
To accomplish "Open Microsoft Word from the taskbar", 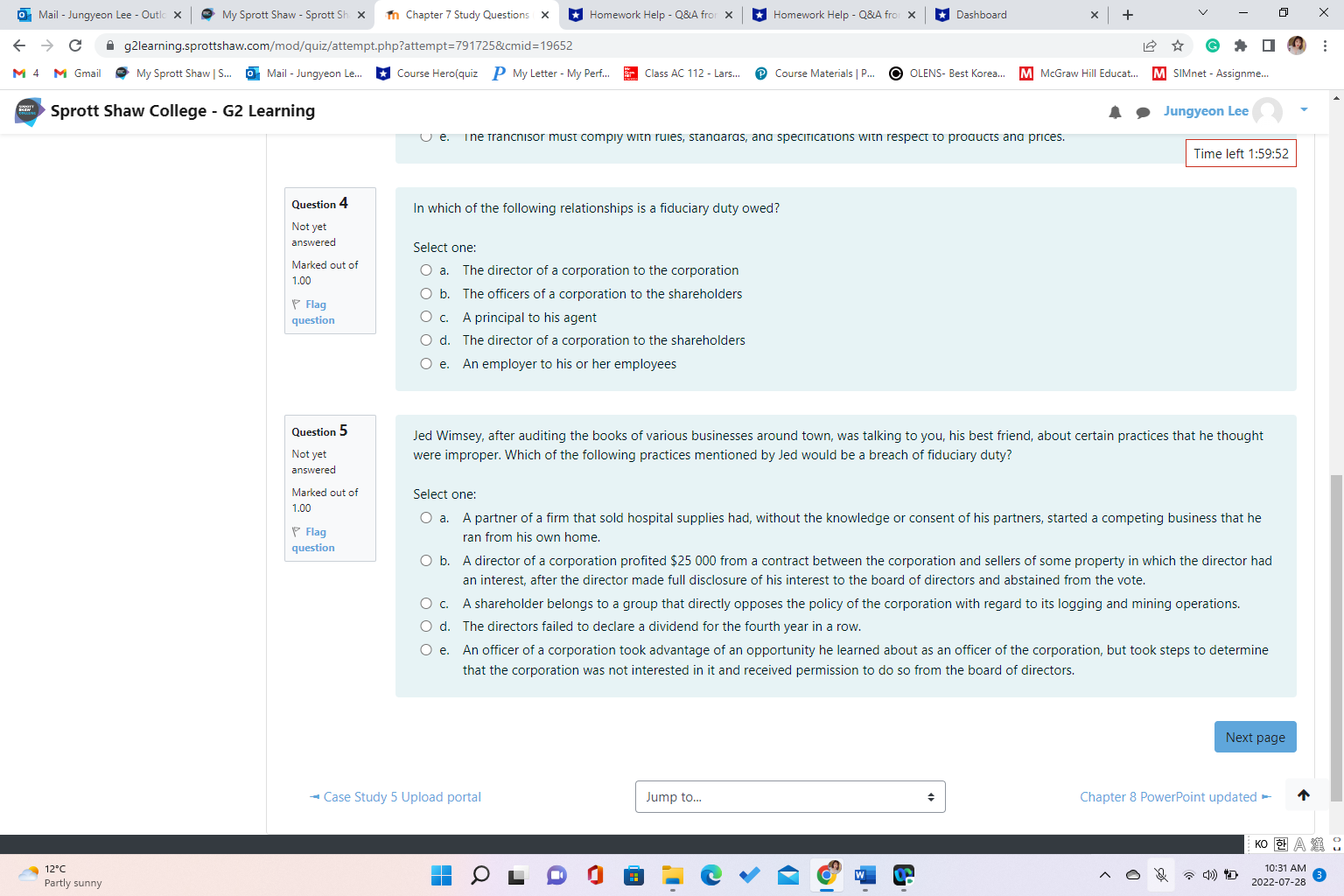I will click(864, 875).
